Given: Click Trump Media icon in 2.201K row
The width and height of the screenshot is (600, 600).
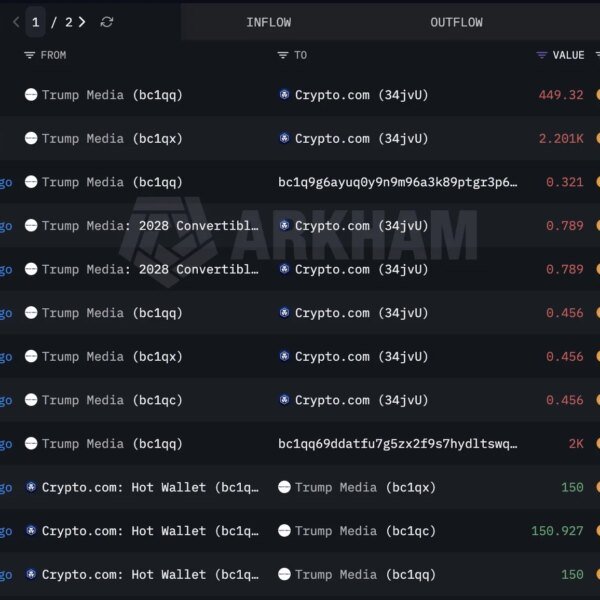Looking at the screenshot, I should (31, 138).
